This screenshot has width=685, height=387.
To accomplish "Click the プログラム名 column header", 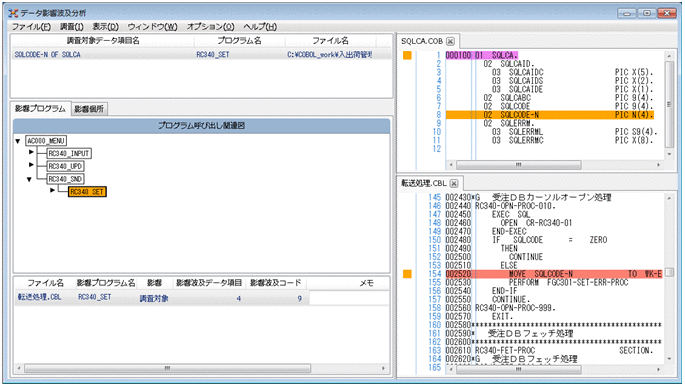I will tap(239, 41).
